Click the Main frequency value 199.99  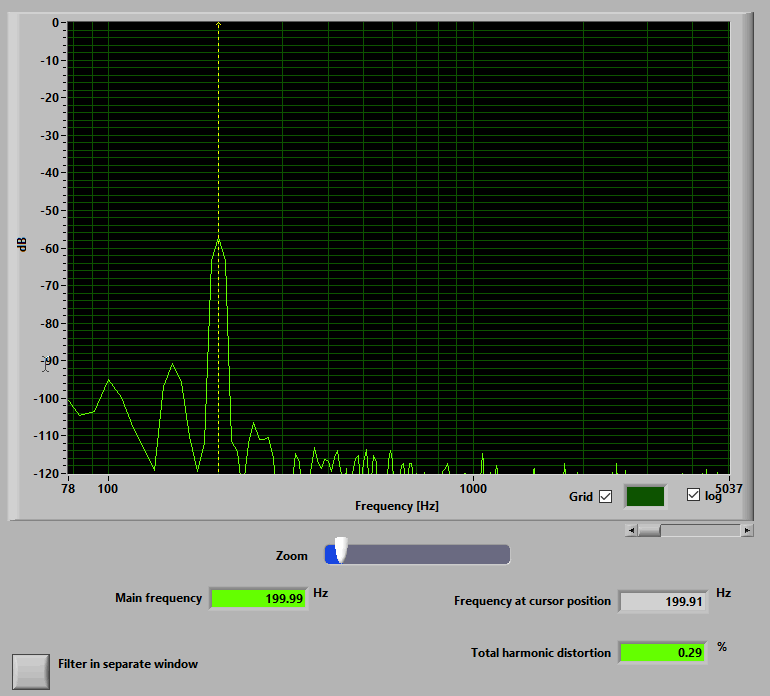point(258,599)
